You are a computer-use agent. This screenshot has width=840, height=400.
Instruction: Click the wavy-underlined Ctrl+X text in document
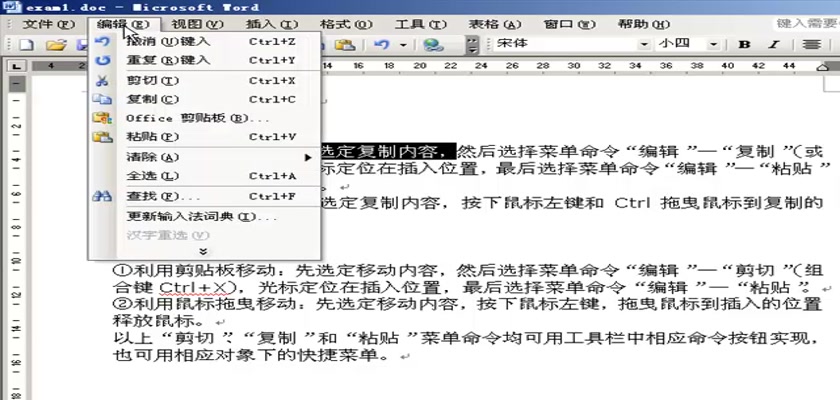[194, 288]
